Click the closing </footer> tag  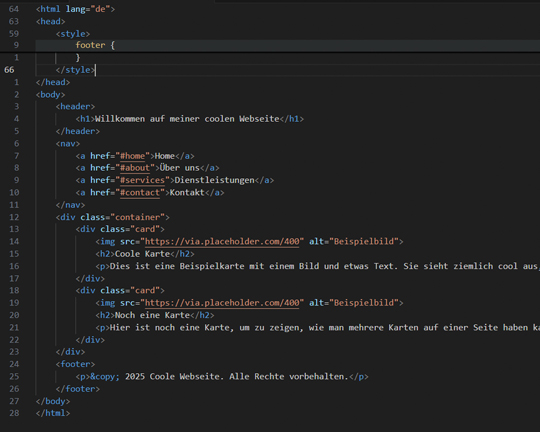point(77,389)
